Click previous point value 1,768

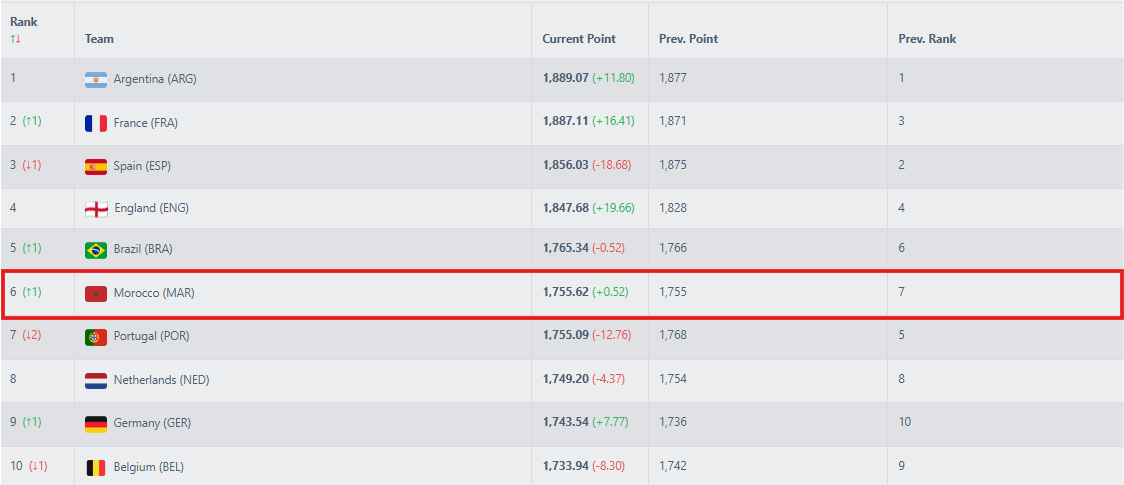pyautogui.click(x=672, y=335)
